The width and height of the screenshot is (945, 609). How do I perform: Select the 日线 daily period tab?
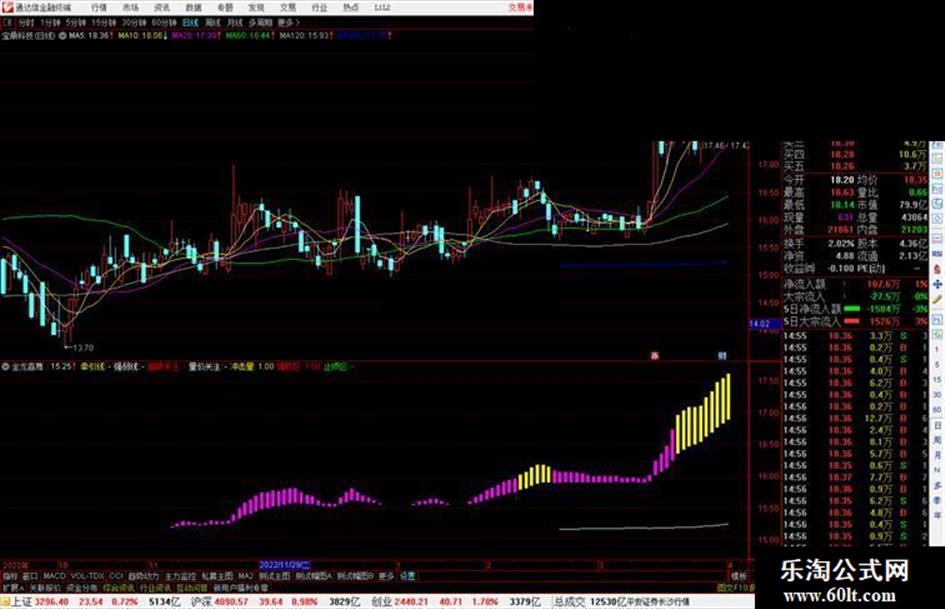190,23
